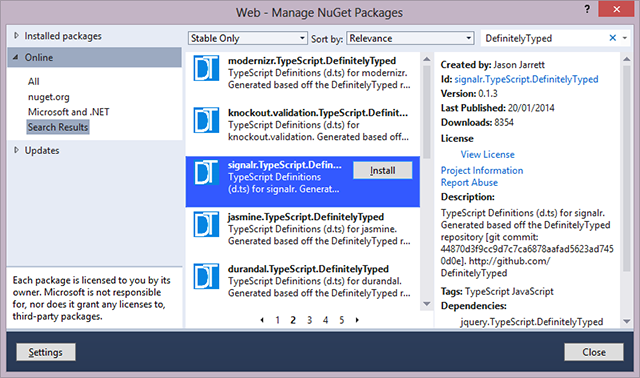Expand the Installed packages section
640x378 pixels.
point(16,36)
